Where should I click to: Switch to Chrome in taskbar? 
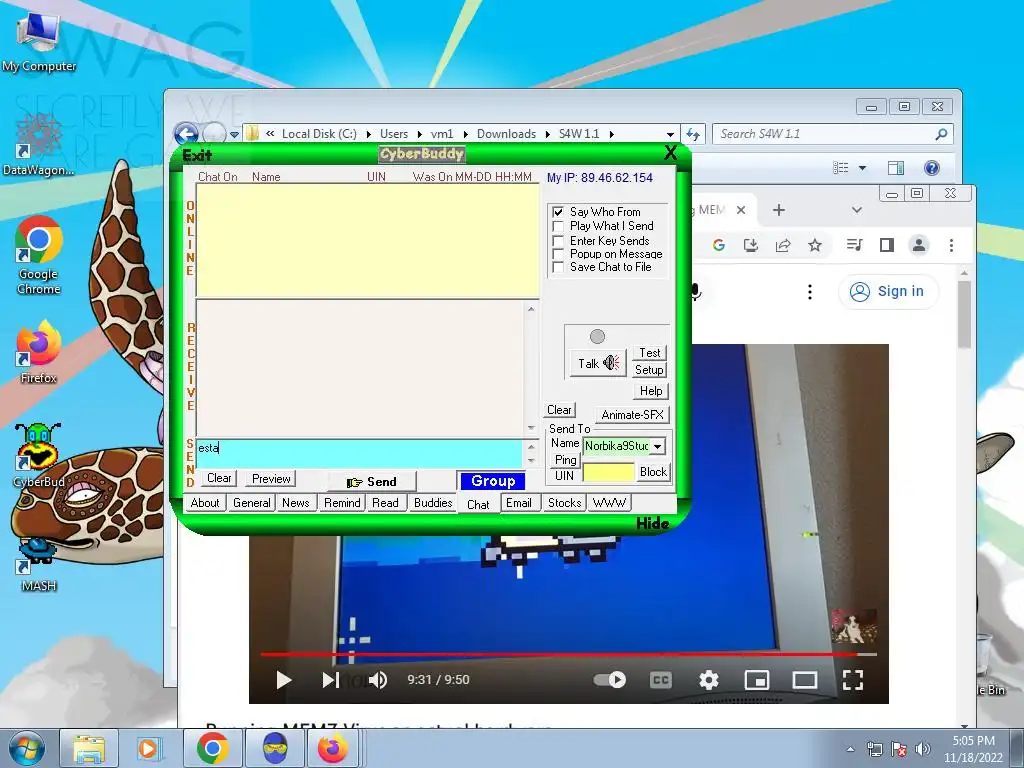coord(212,748)
